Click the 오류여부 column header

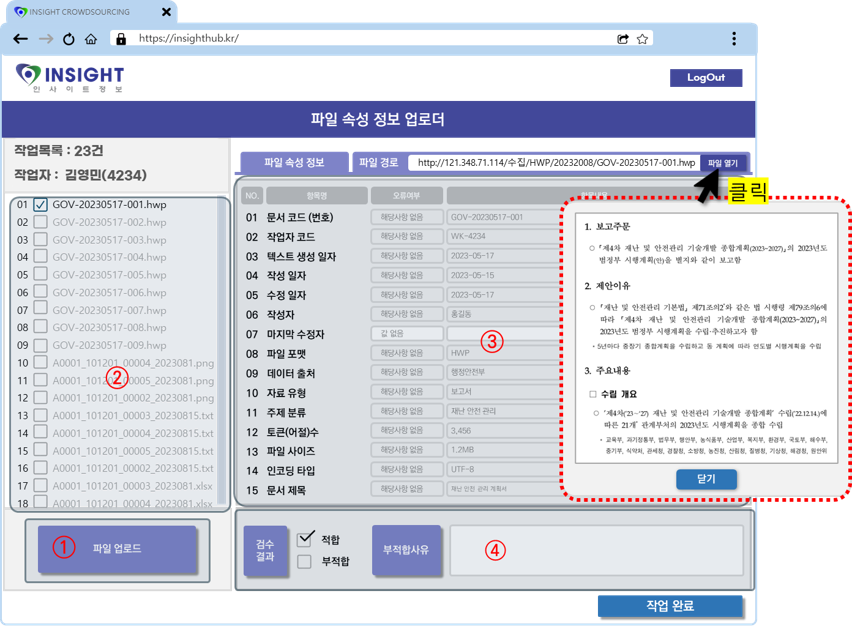click(406, 196)
